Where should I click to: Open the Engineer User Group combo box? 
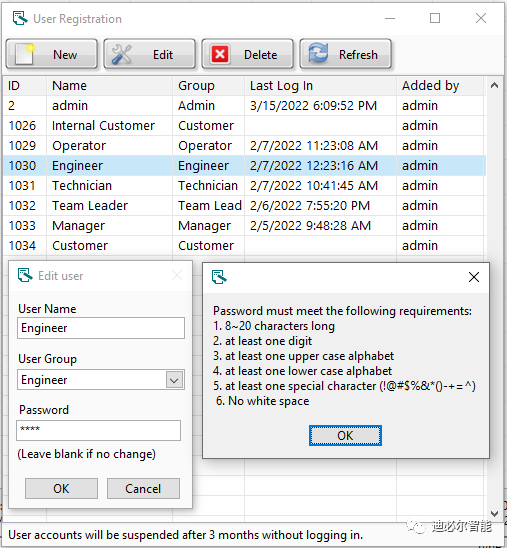coord(101,380)
